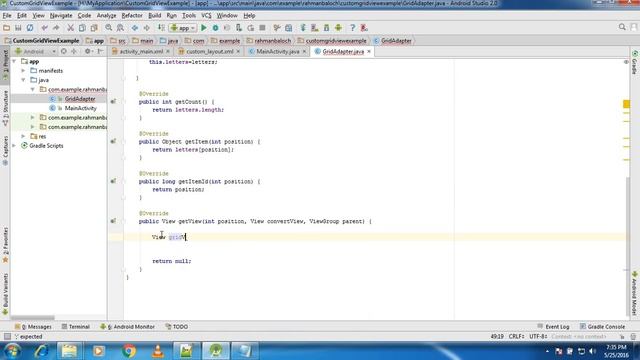
Task: Click the Find magnifier icon in the toolbar
Action: pos(109,28)
